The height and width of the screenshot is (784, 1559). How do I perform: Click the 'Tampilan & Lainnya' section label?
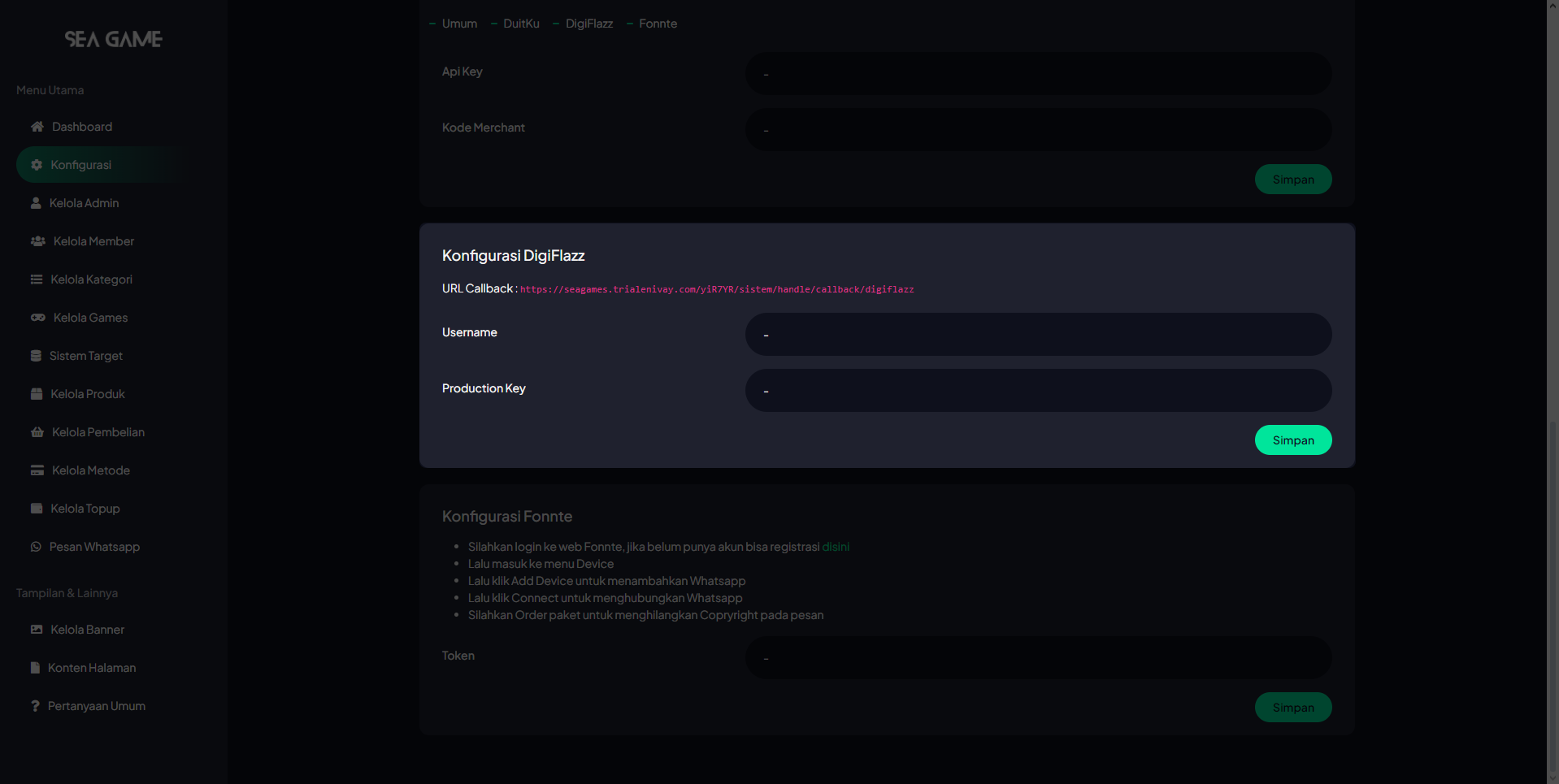click(67, 593)
